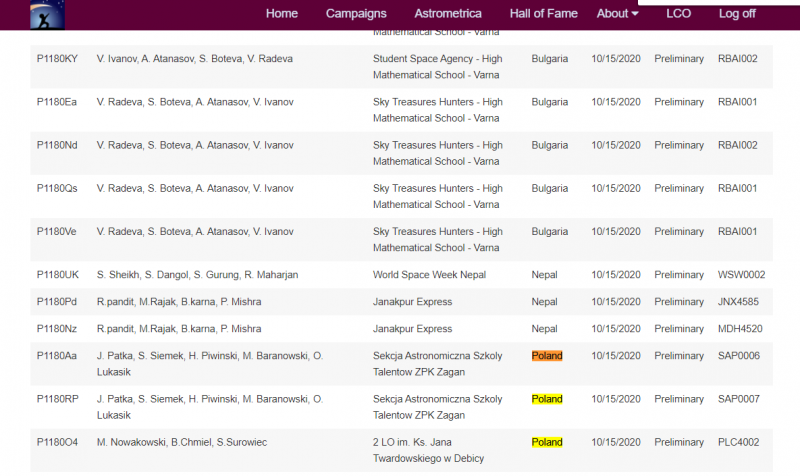Select object ID P1180KY
The width and height of the screenshot is (800, 476).
pyautogui.click(x=57, y=59)
